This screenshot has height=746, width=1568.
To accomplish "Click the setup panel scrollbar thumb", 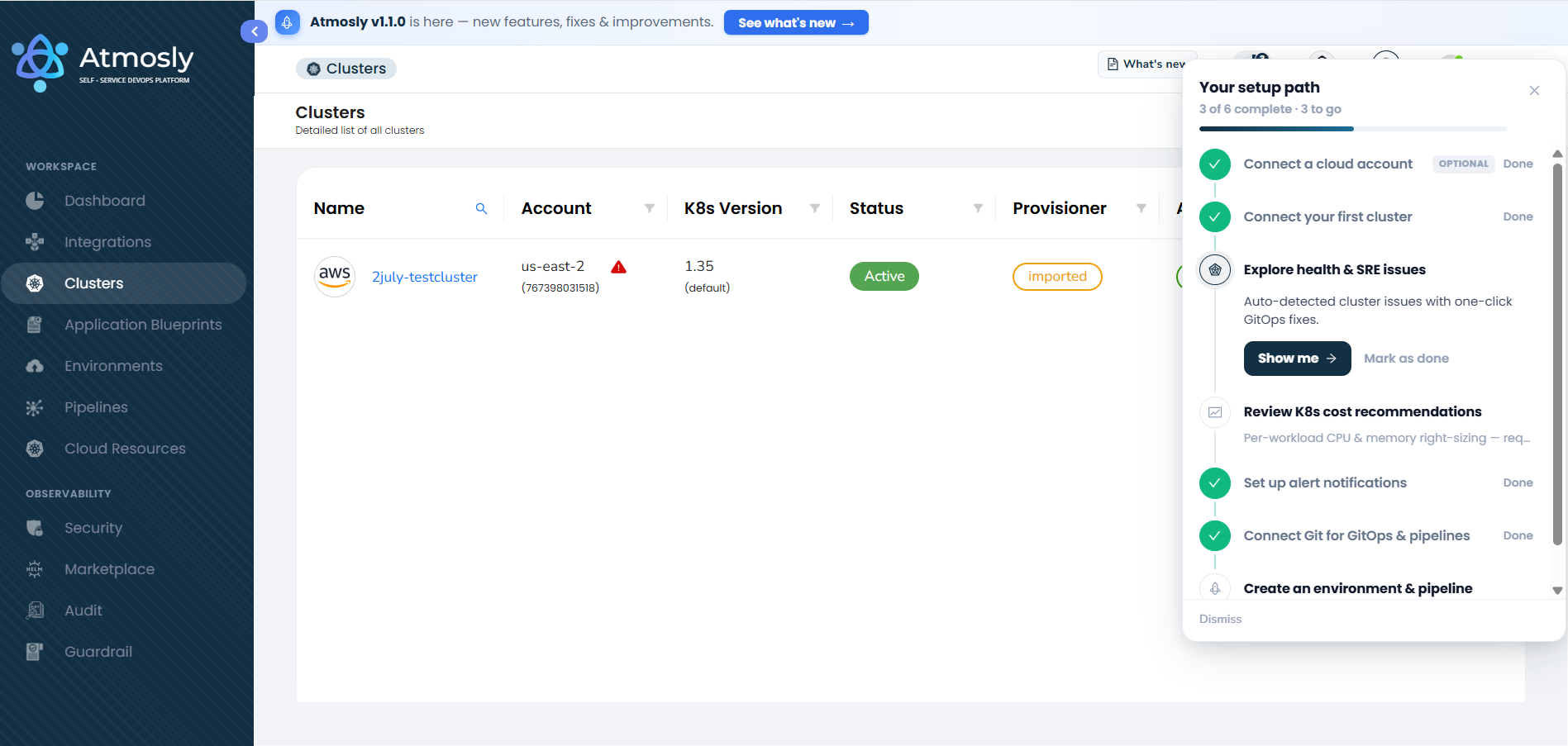I will coord(1557,355).
